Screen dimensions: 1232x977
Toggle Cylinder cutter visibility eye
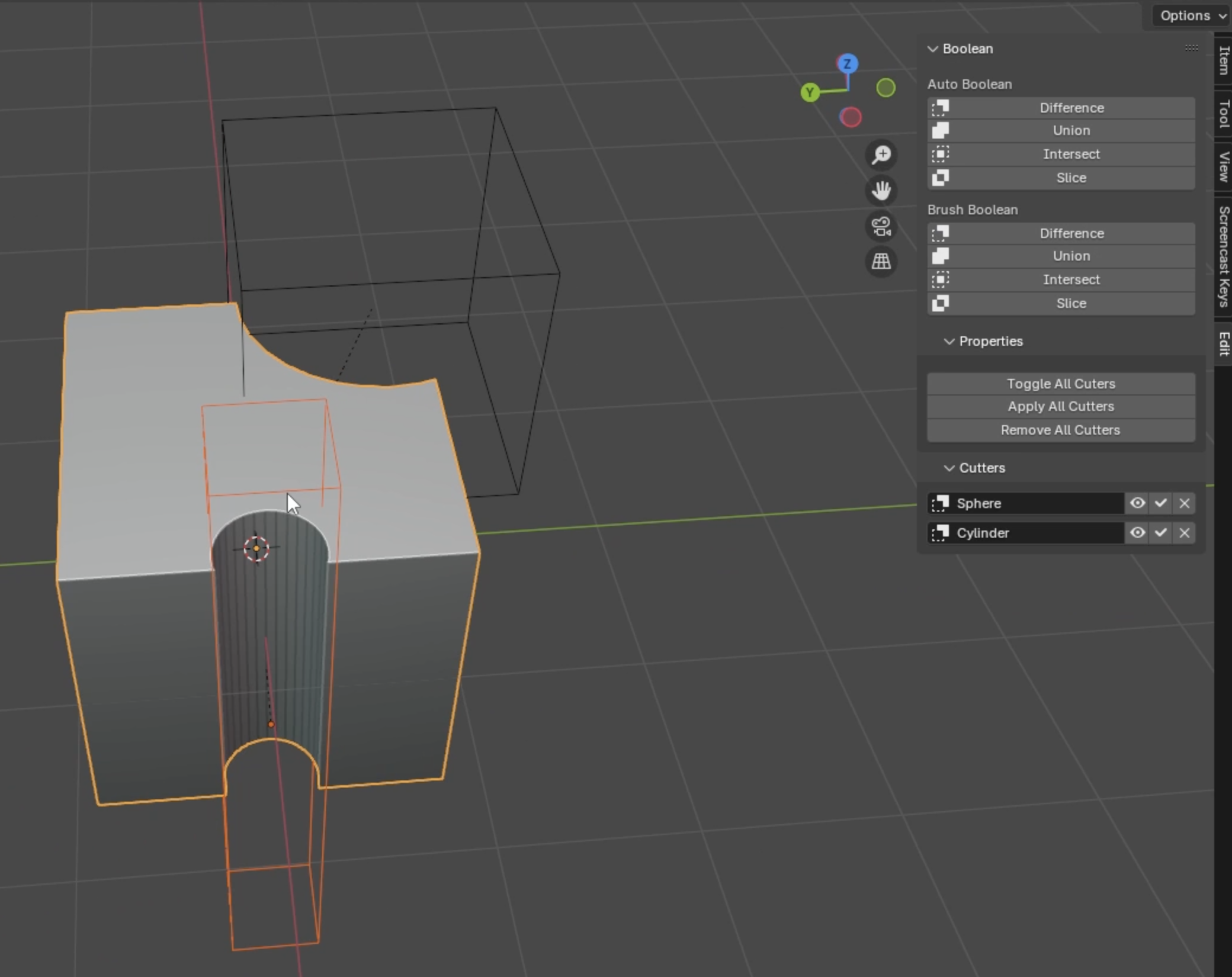pos(1137,533)
